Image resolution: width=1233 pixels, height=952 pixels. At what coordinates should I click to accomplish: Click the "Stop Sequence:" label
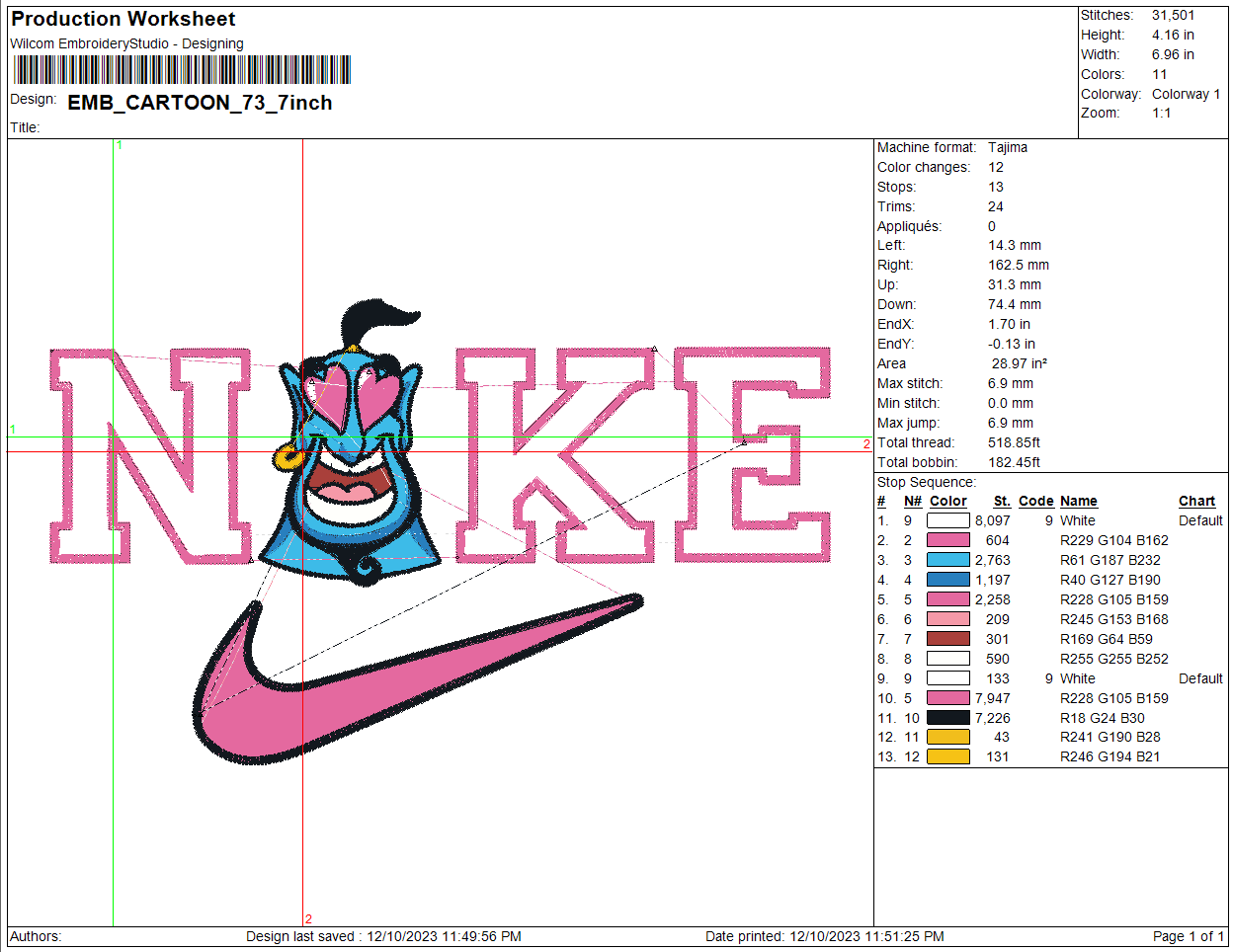point(927,482)
